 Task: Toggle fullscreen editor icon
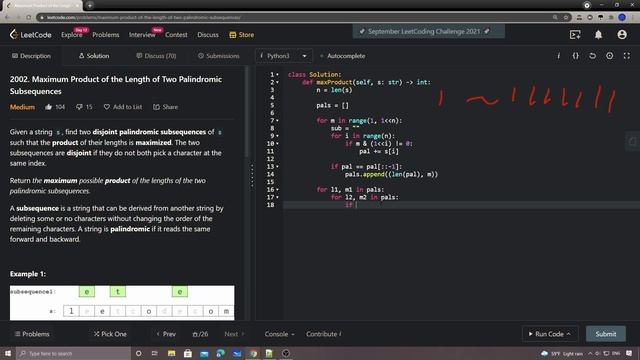(x=627, y=56)
